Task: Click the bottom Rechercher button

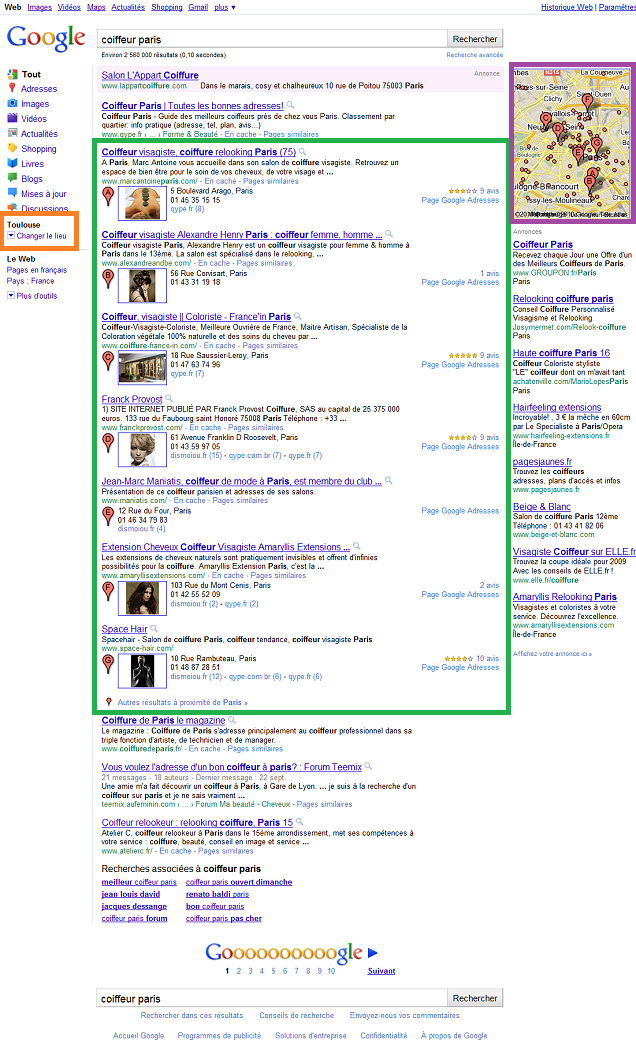Action: point(474,998)
